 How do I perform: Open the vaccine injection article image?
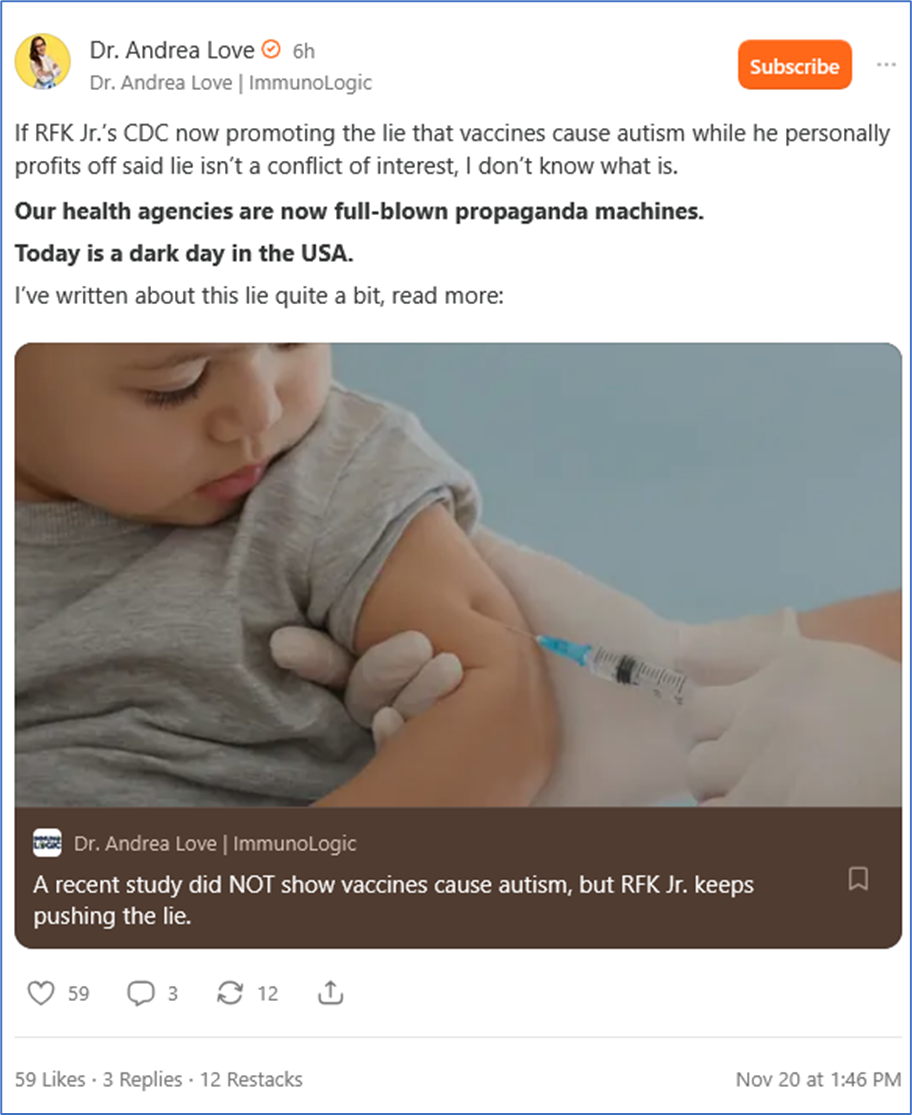point(458,575)
